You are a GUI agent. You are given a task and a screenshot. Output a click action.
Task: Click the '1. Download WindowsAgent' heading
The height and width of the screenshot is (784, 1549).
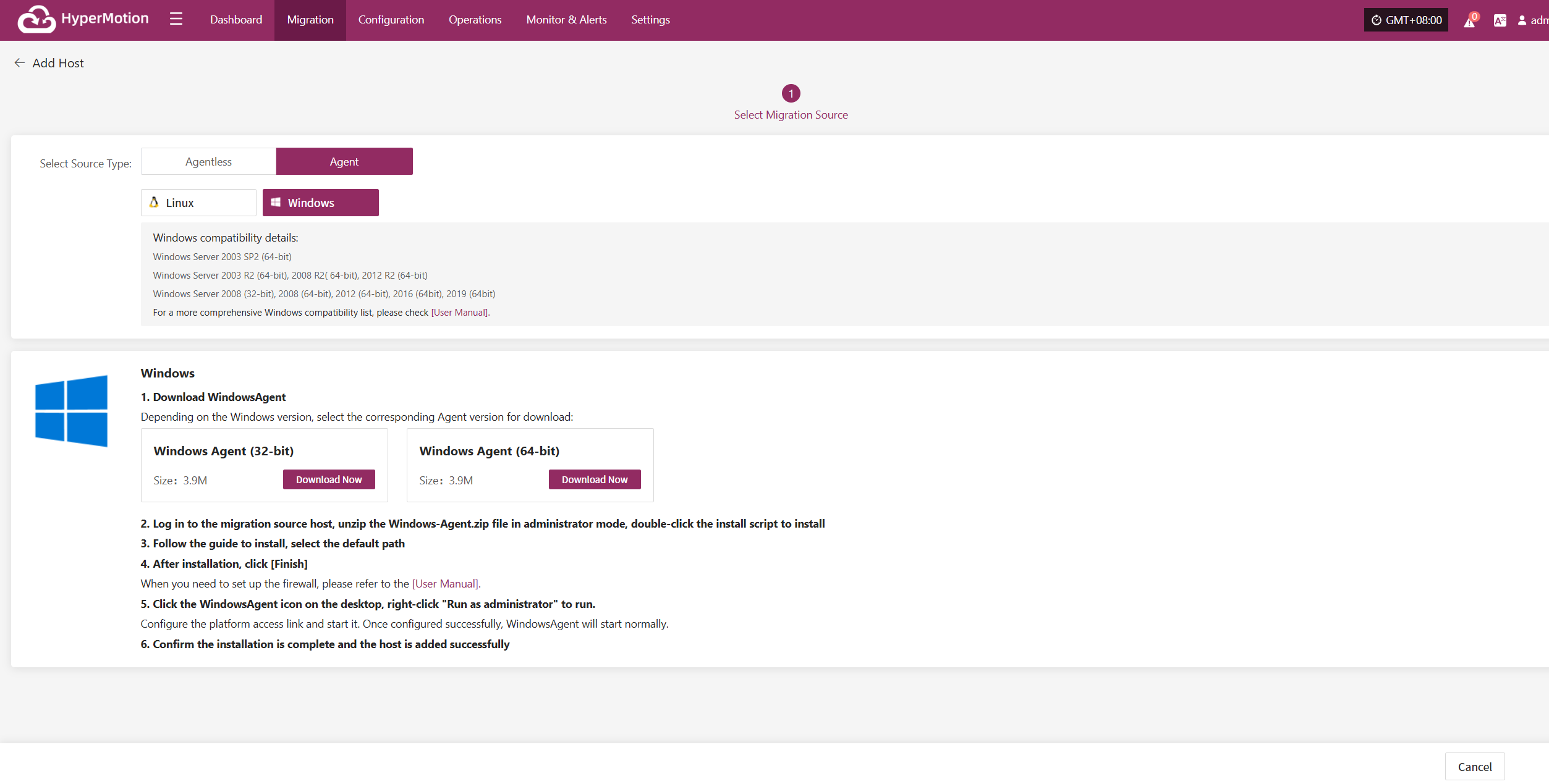213,397
